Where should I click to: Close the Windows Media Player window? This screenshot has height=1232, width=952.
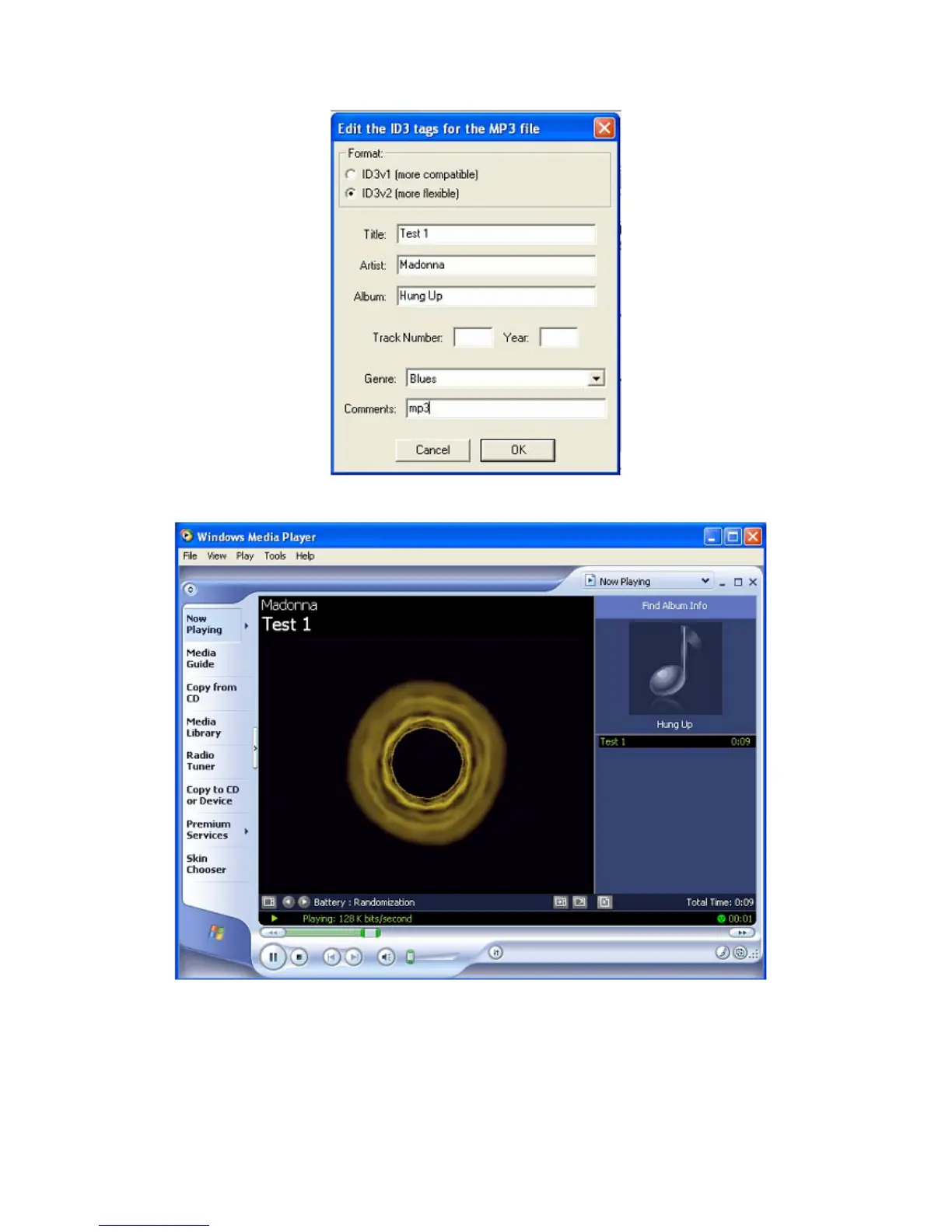pyautogui.click(x=753, y=537)
